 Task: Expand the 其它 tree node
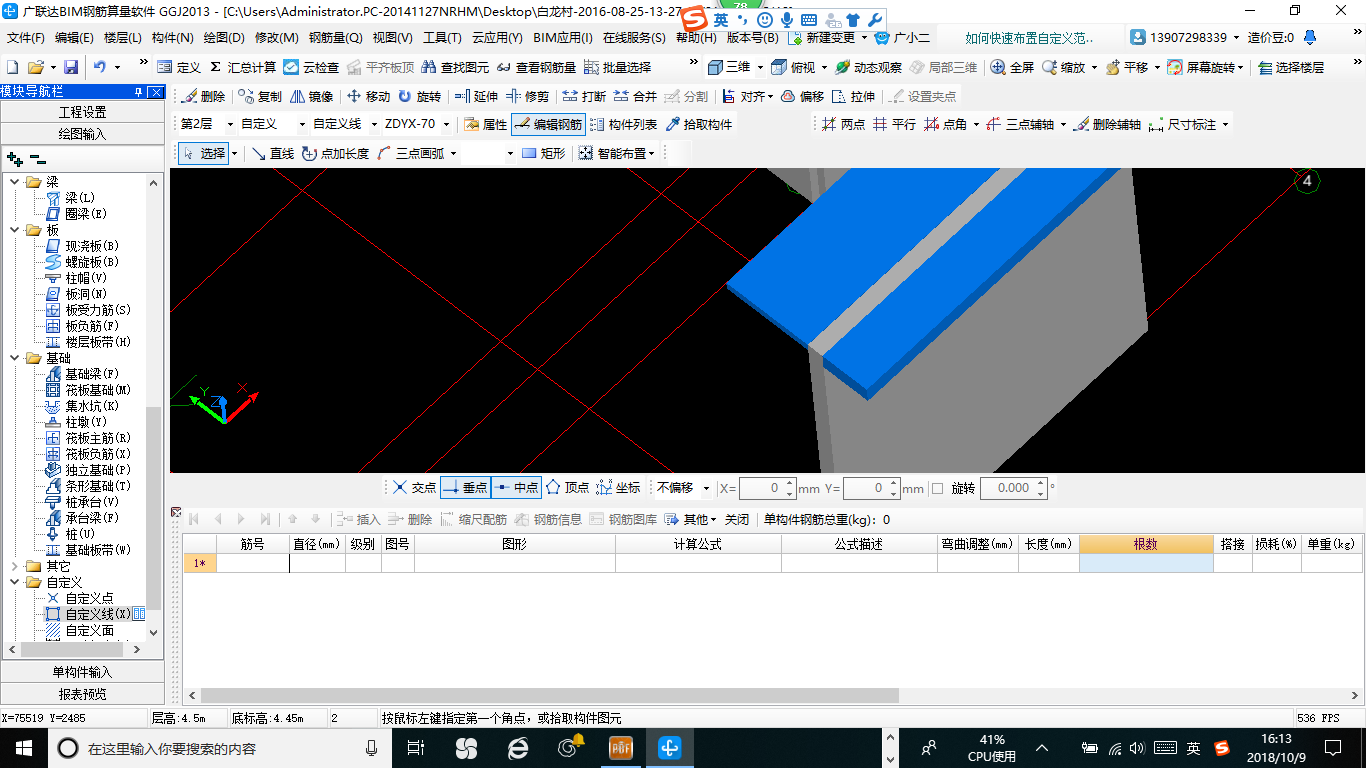[x=14, y=566]
